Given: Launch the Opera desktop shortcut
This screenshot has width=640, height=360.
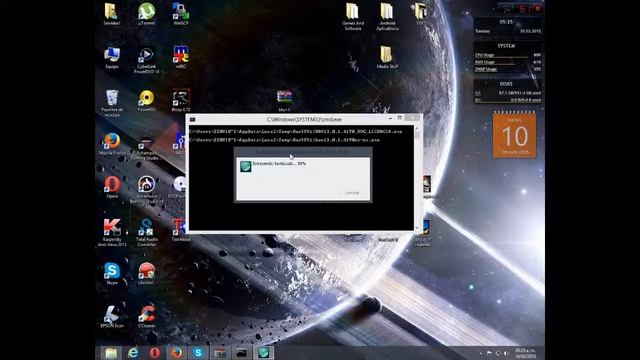Looking at the screenshot, I should [x=112, y=187].
